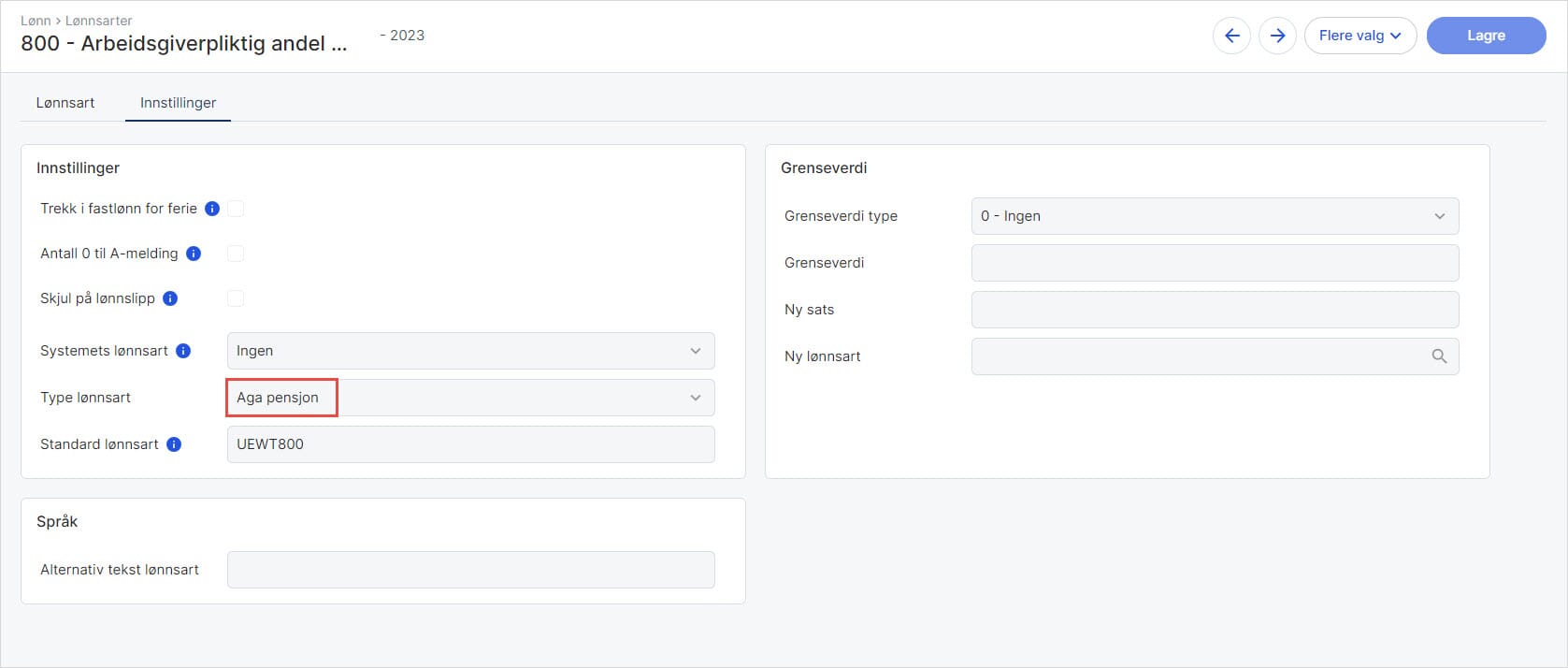Open Grenseverdi type dropdown
Screen dimensions: 1568x668
[x=1214, y=216]
